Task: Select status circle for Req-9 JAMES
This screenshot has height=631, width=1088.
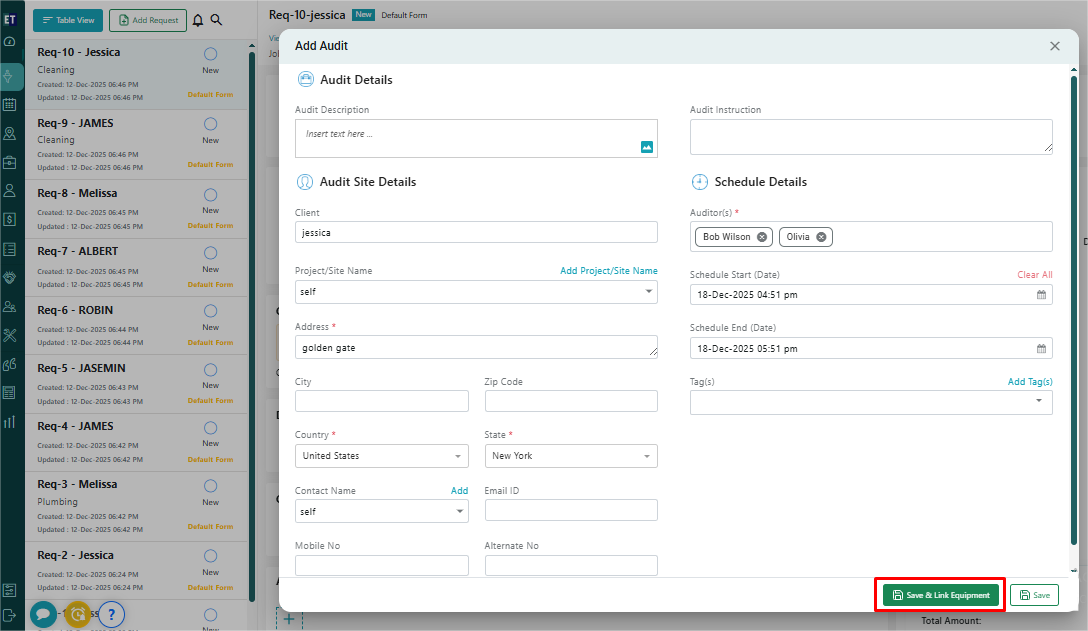Action: click(x=210, y=124)
